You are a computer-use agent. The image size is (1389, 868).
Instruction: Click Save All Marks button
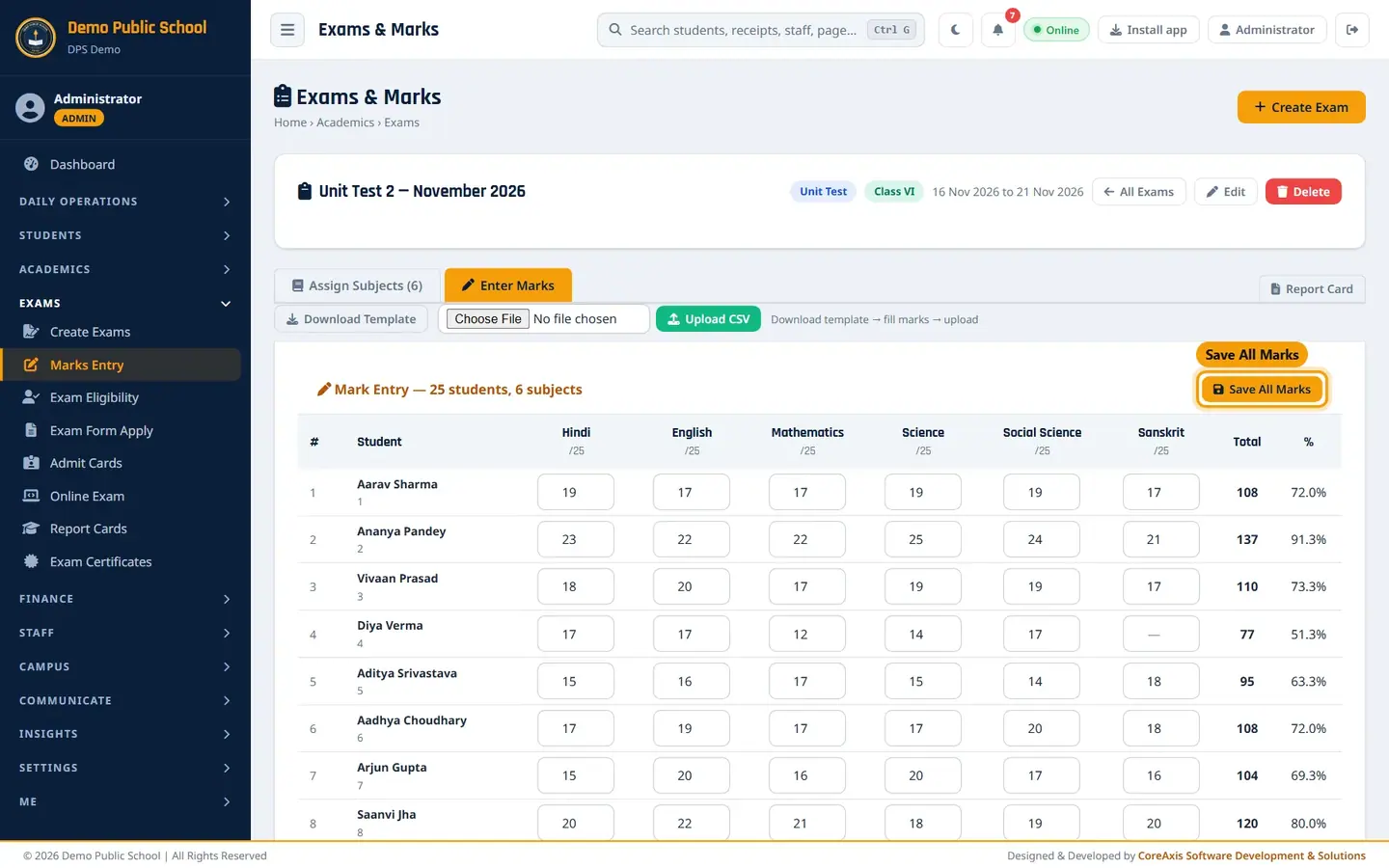(1262, 390)
